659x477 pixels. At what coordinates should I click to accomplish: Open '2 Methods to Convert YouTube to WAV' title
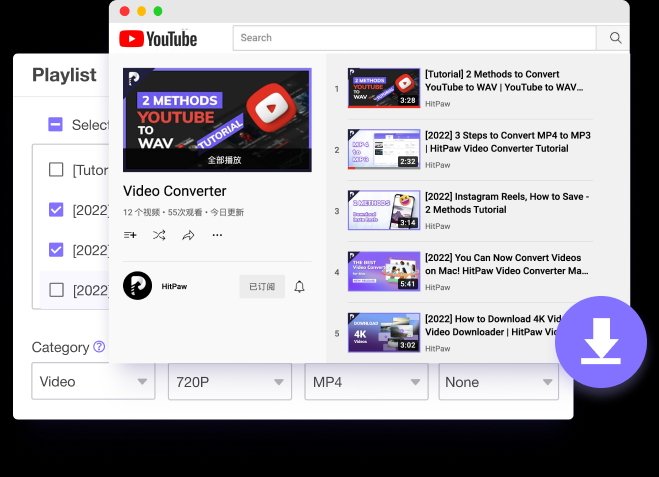[x=504, y=81]
